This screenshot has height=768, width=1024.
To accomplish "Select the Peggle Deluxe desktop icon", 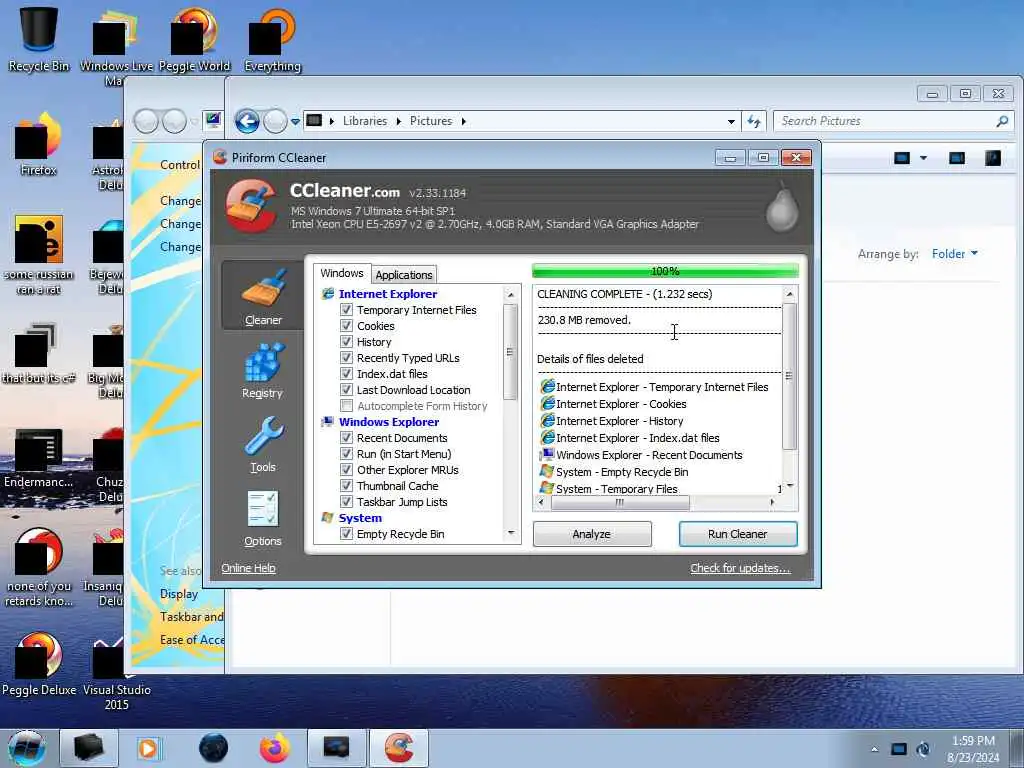I will (x=39, y=665).
